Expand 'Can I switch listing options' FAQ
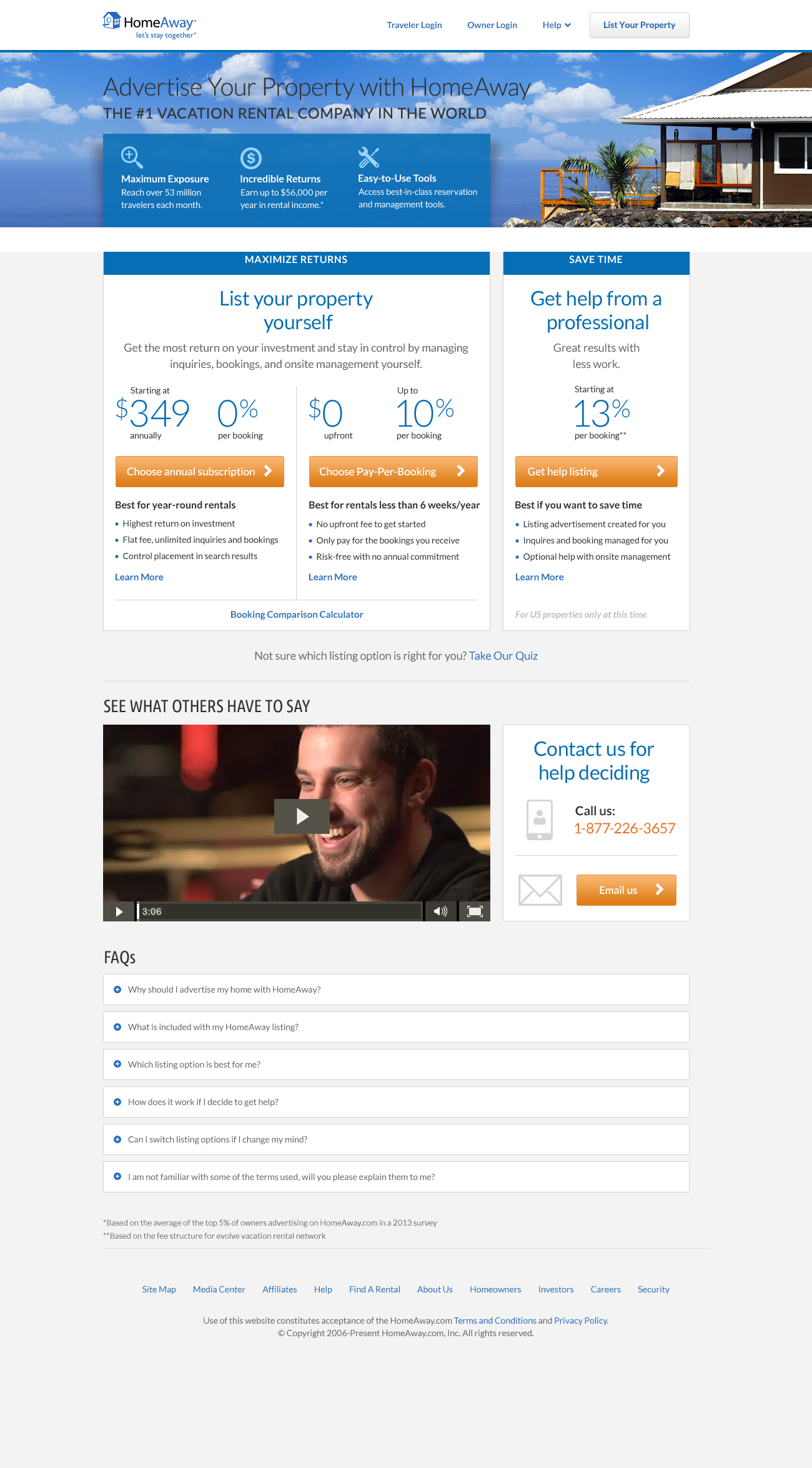The width and height of the screenshot is (812, 1468). click(396, 1139)
